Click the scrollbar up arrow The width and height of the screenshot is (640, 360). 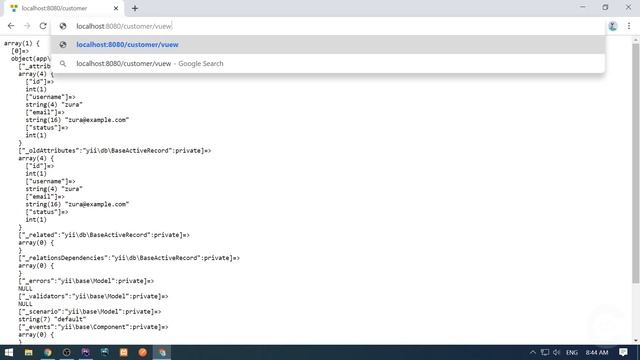point(636,40)
